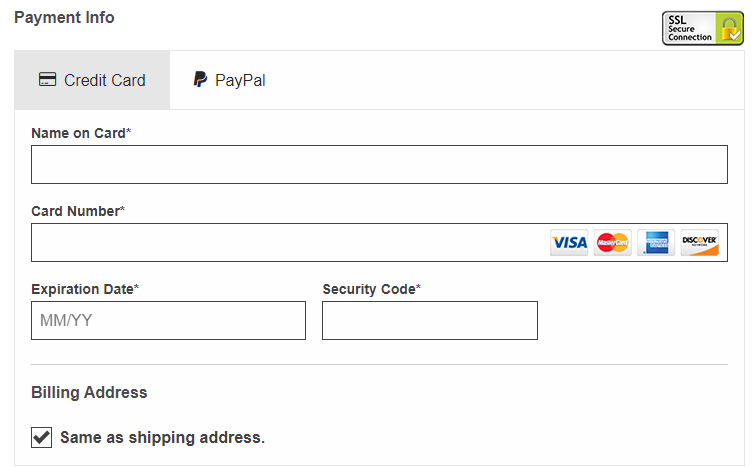Click the "Expiration Date" label
Image resolution: width=756 pixels, height=467 pixels.
point(82,289)
